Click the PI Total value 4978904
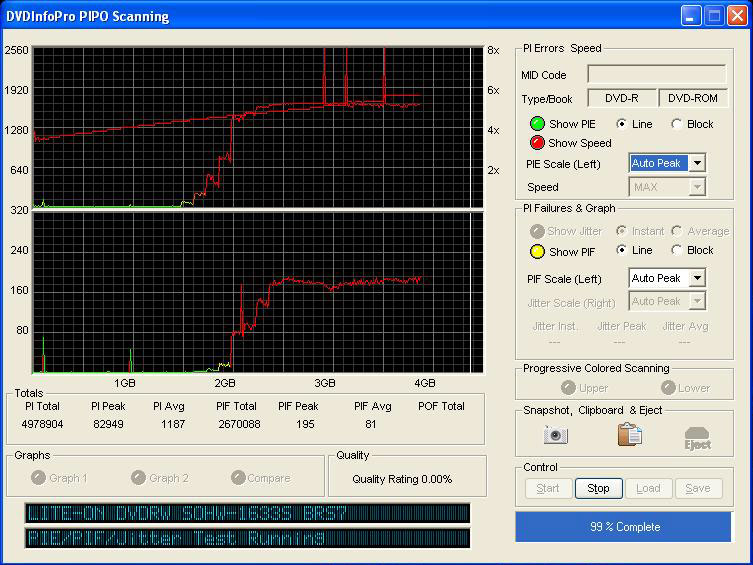This screenshot has height=565, width=753. point(42,424)
